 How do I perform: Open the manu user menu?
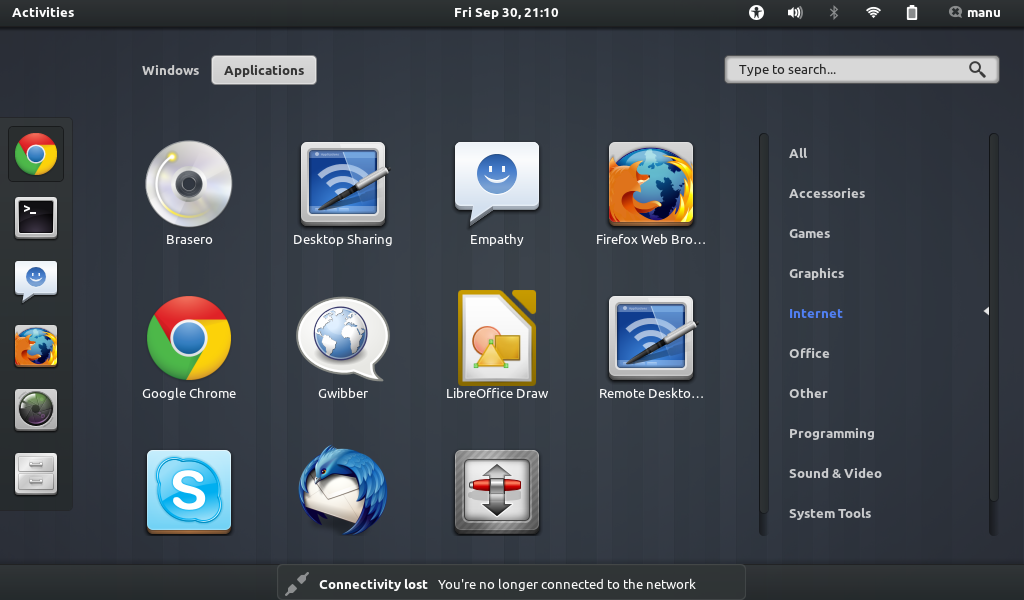click(x=974, y=12)
